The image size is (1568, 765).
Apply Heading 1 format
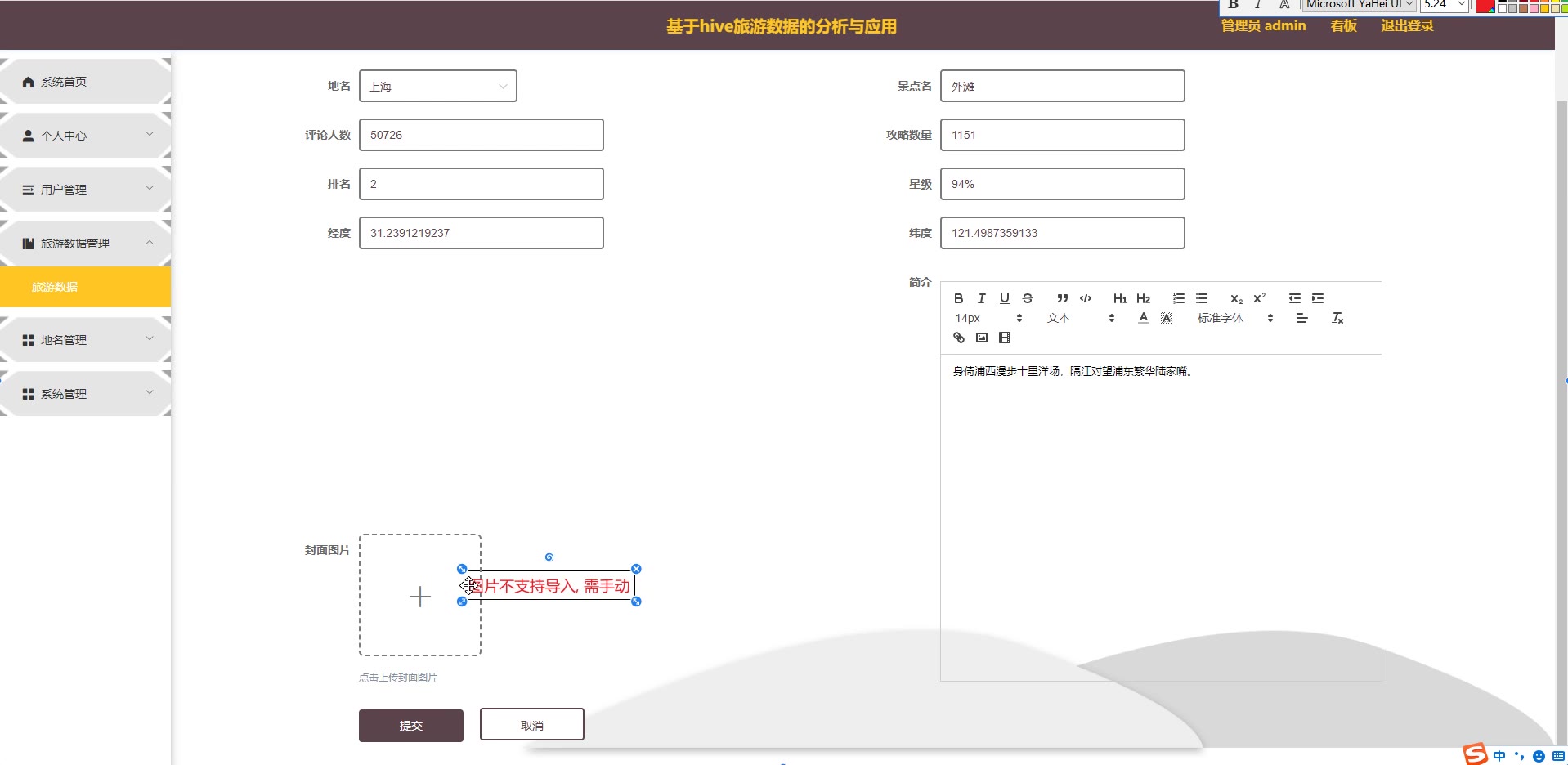[1120, 298]
